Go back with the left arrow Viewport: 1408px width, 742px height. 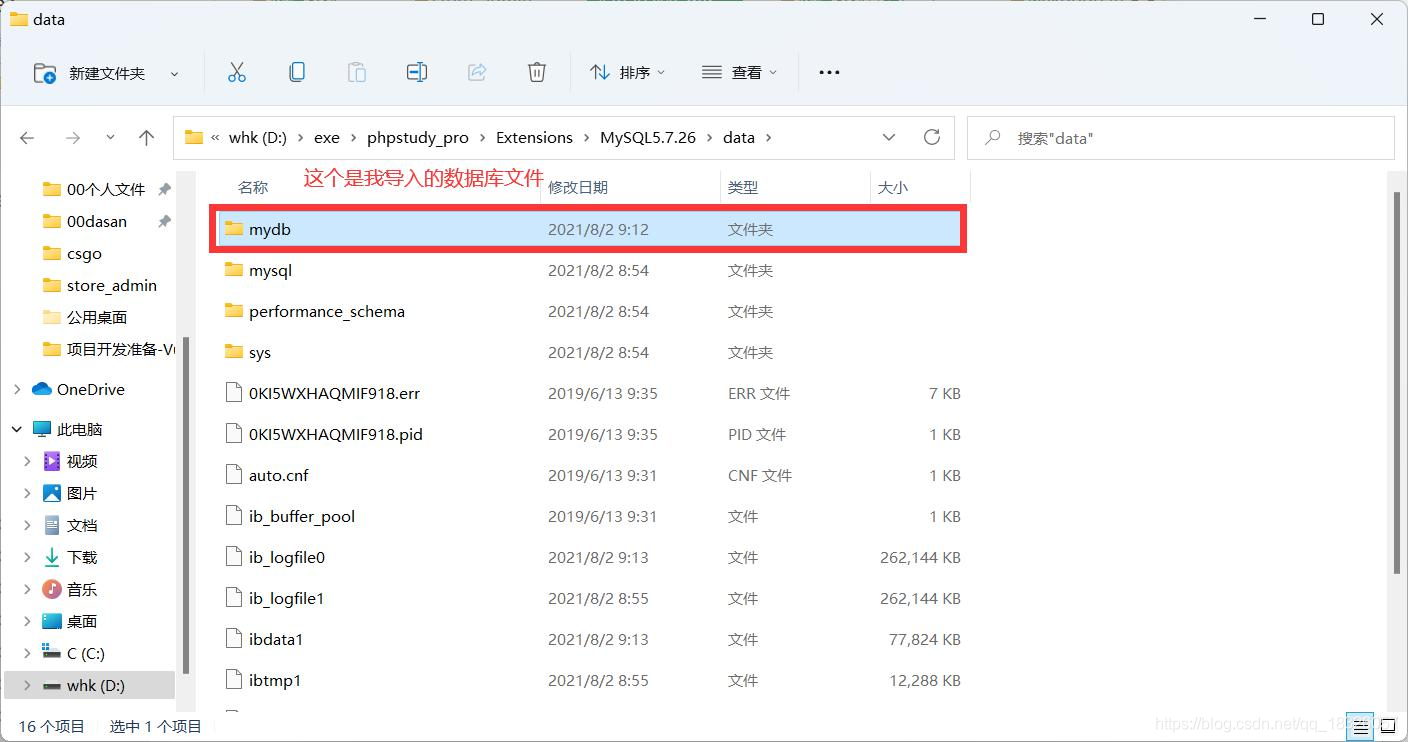(27, 138)
